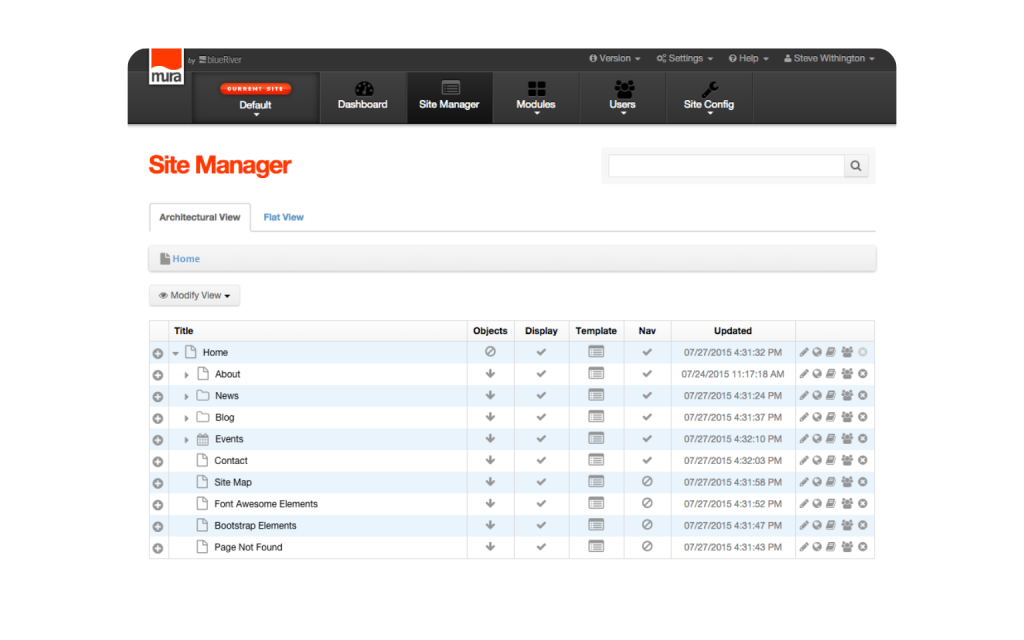Open the Settings menu in top bar
The height and width of the screenshot is (640, 1024).
685,59
